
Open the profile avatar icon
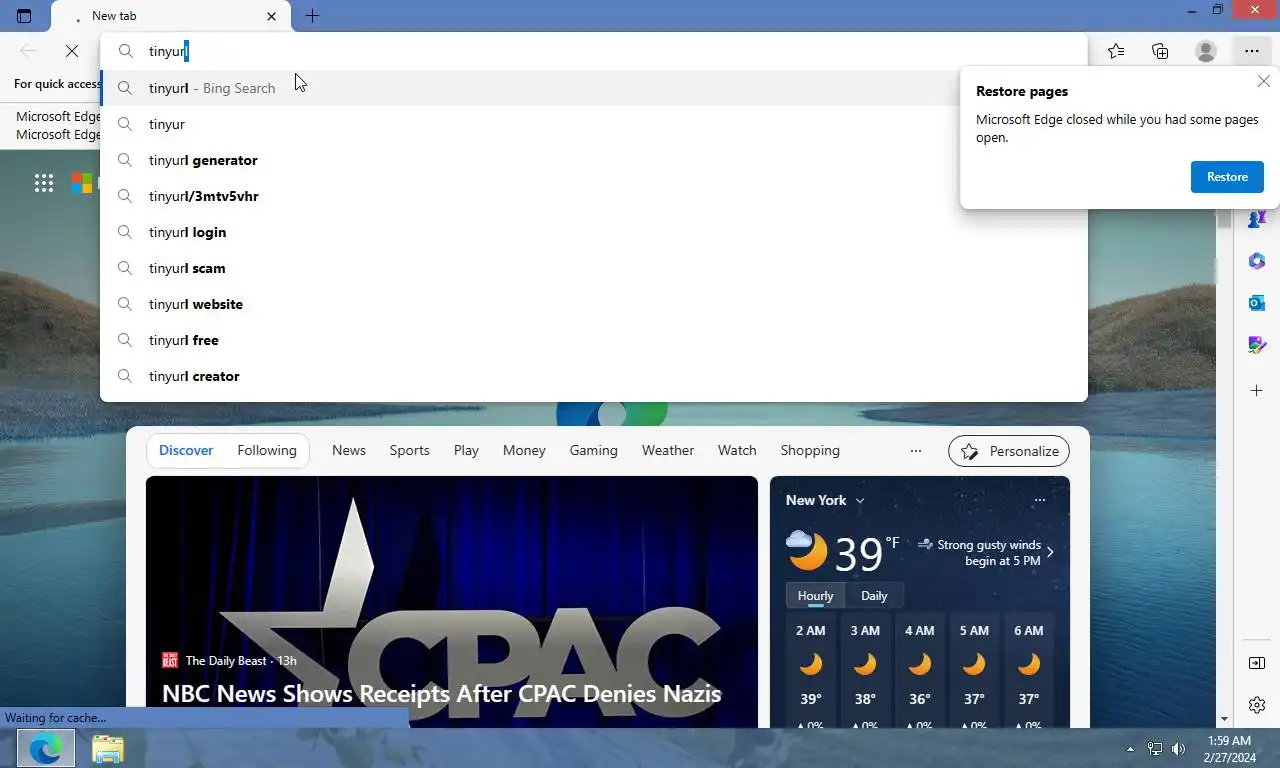point(1206,51)
